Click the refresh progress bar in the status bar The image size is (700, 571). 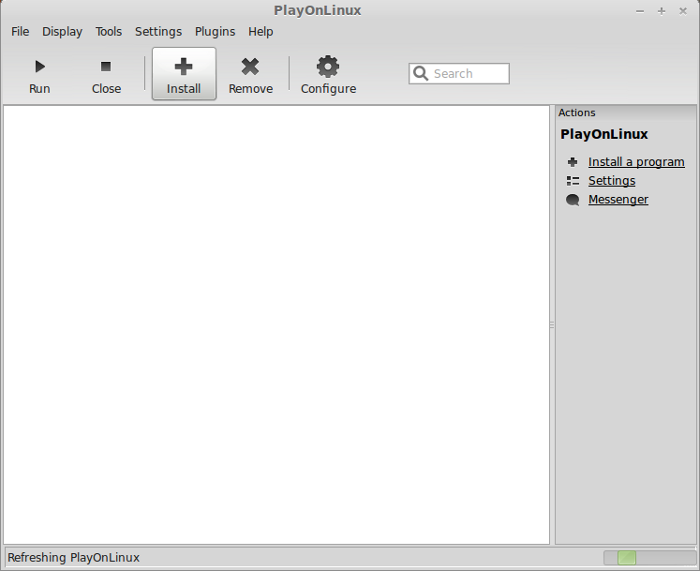(650, 557)
